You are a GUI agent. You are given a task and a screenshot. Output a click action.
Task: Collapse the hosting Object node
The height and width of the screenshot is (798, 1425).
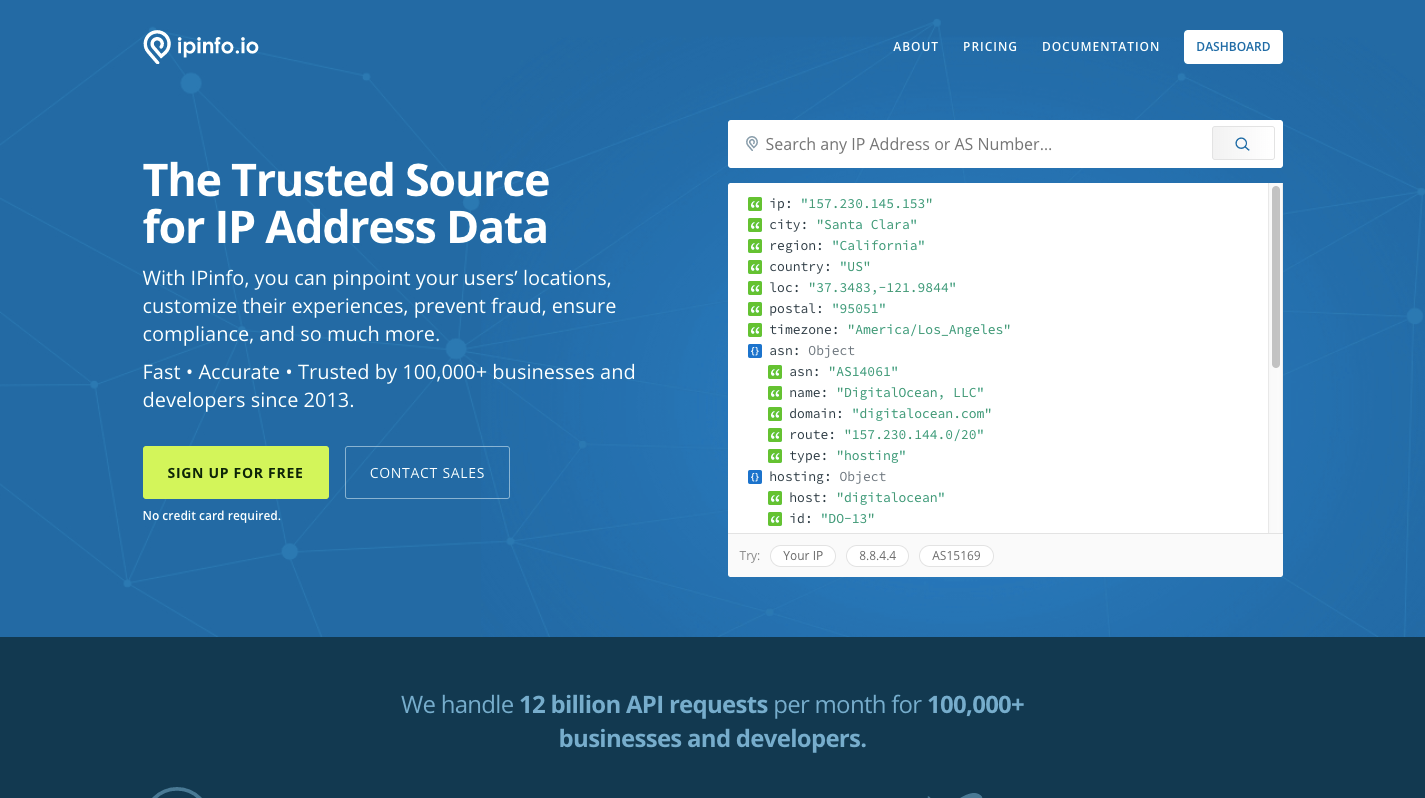755,477
